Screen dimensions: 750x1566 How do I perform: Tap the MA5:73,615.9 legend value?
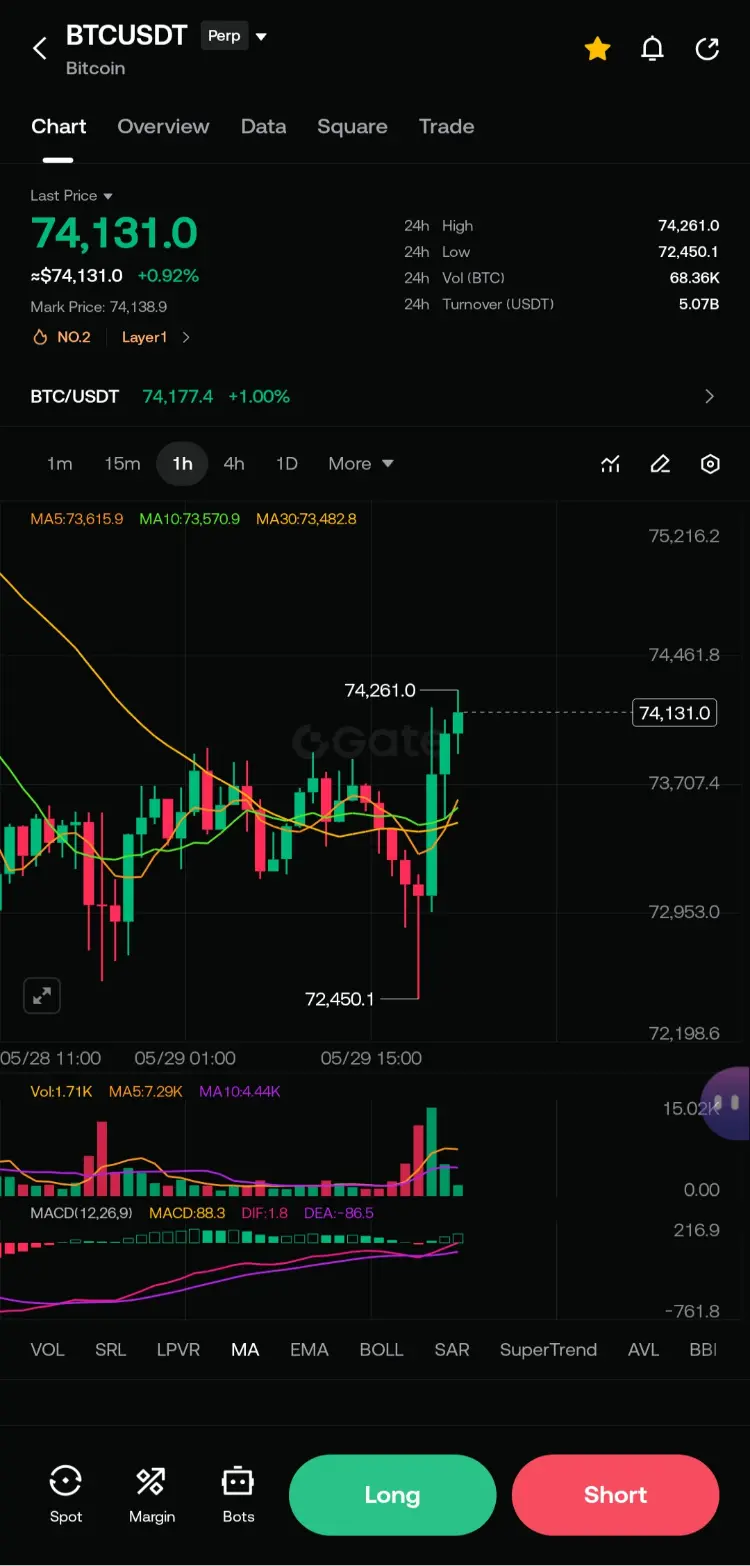click(x=77, y=519)
